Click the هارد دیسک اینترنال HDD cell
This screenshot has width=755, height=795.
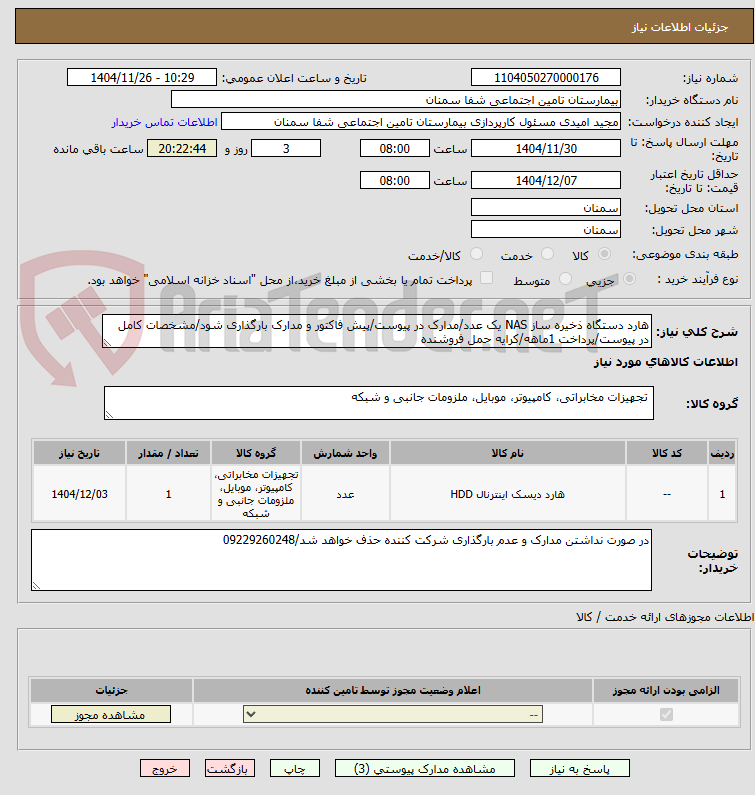click(x=508, y=494)
